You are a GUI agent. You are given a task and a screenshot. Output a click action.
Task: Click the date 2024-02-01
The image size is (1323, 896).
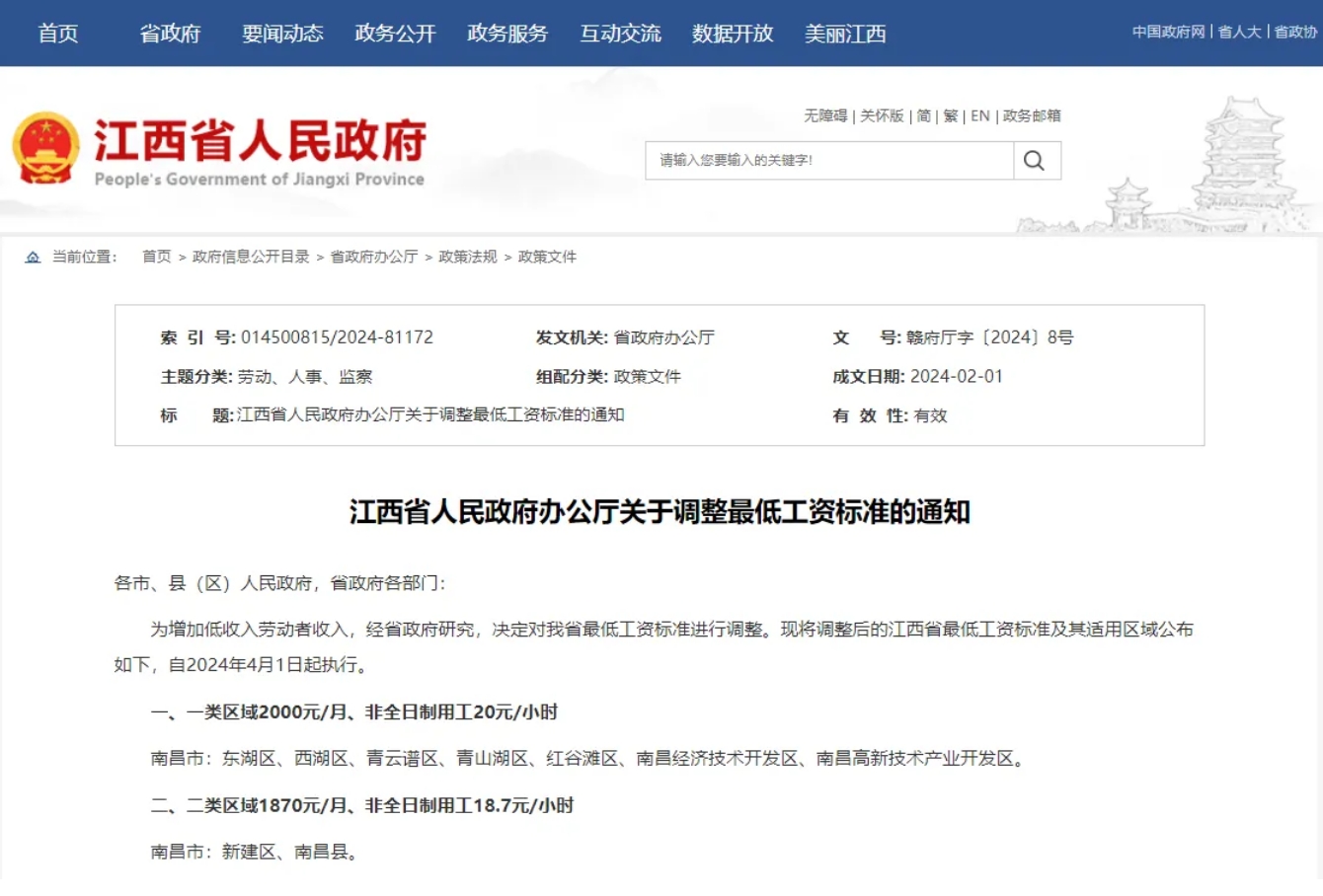point(957,376)
